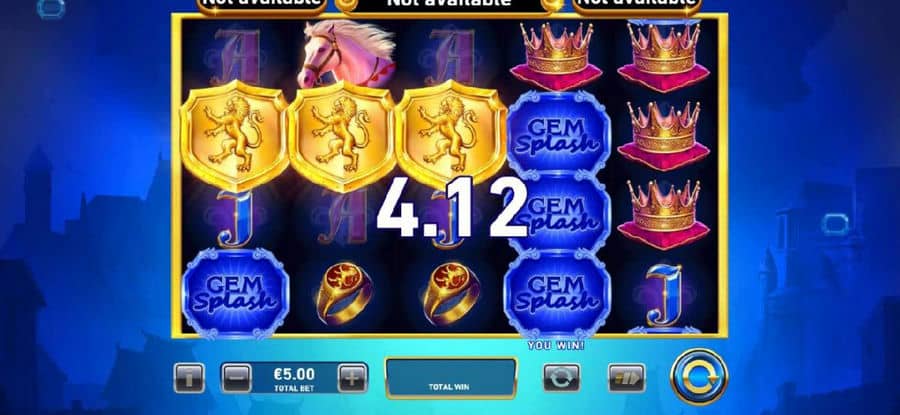
Task: Open the info paytable button
Action: [x=189, y=378]
